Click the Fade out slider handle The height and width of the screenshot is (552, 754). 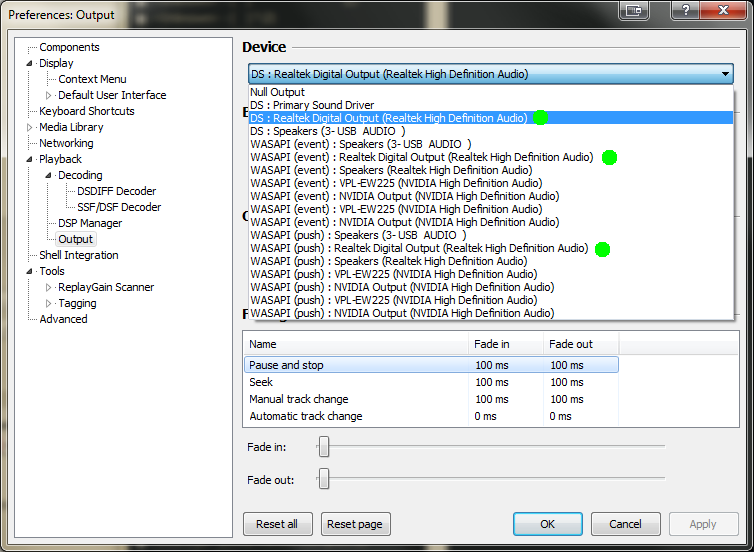pos(324,479)
